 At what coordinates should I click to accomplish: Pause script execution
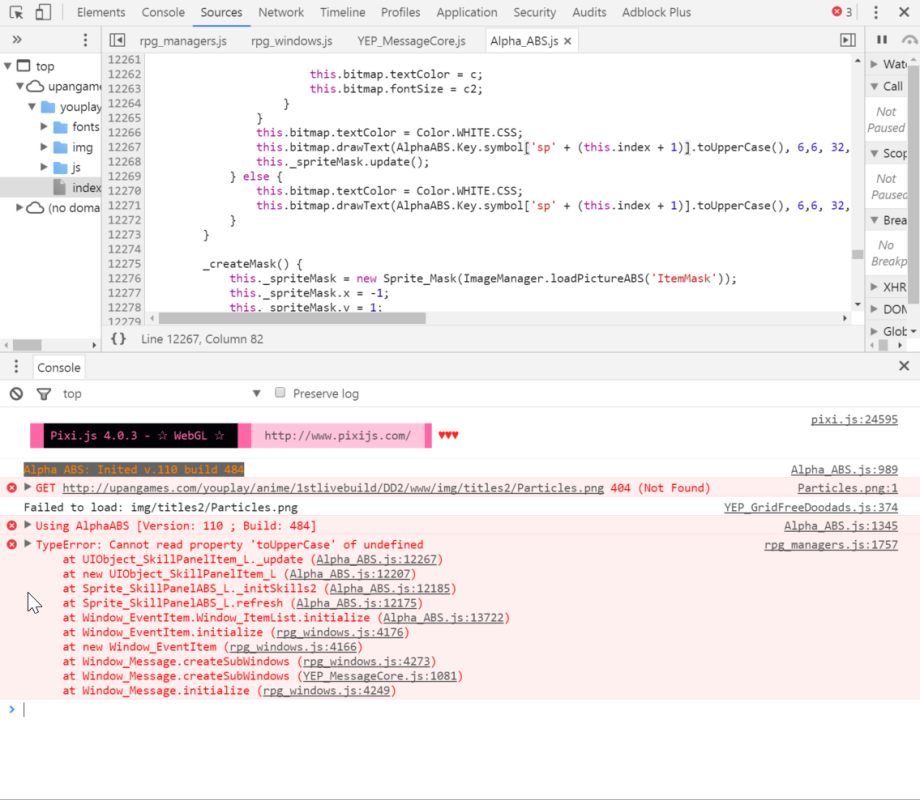[882, 40]
